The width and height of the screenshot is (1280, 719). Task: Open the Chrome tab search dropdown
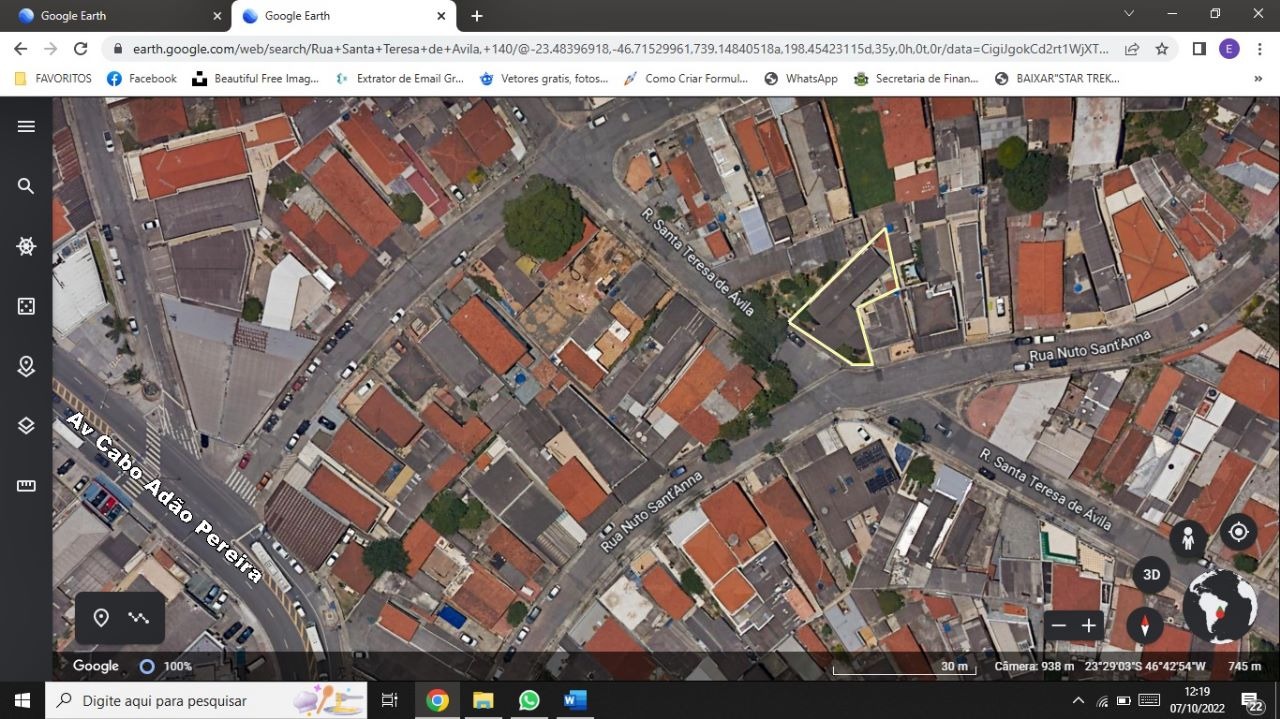(x=1129, y=14)
